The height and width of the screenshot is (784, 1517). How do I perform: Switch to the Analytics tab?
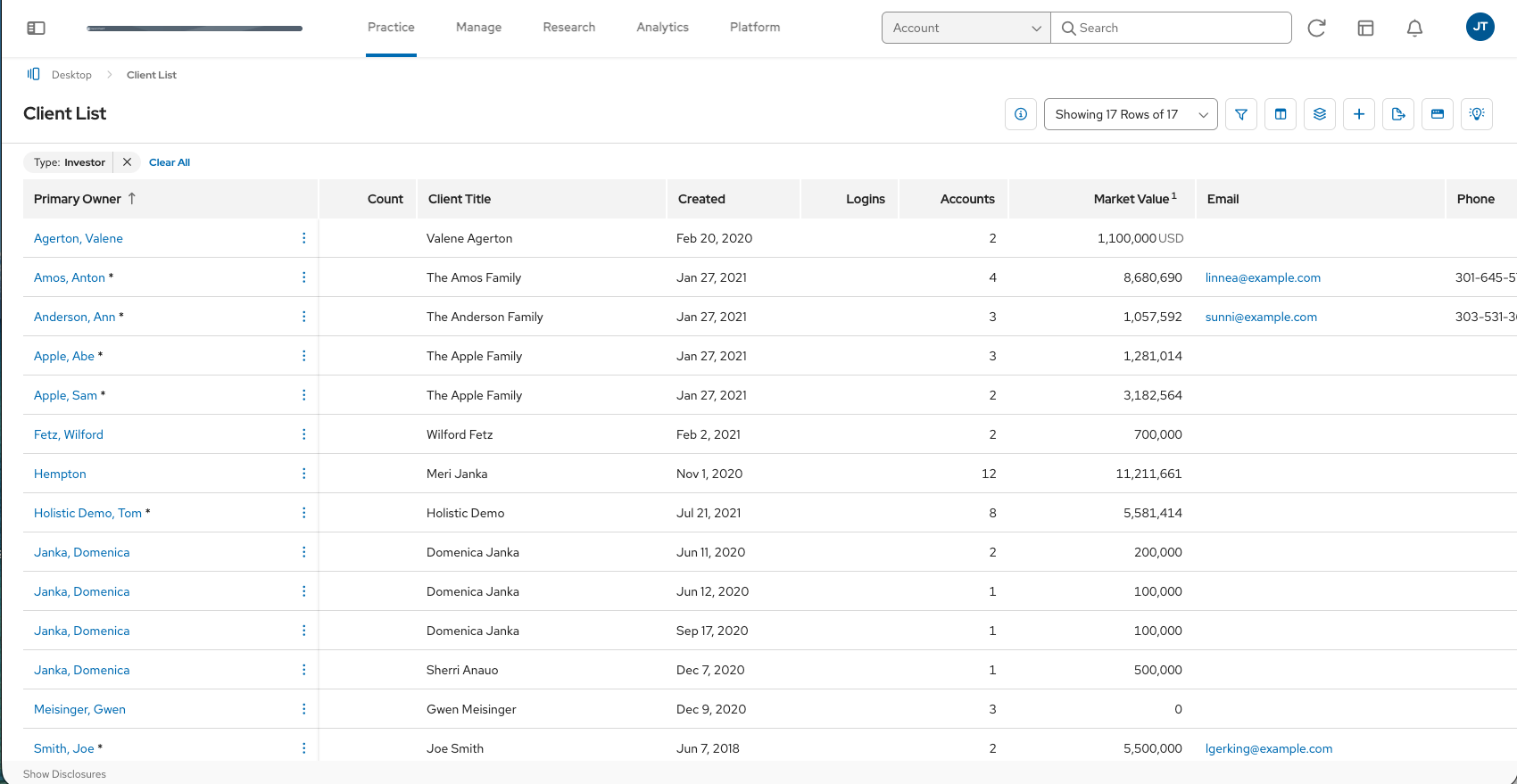(663, 28)
